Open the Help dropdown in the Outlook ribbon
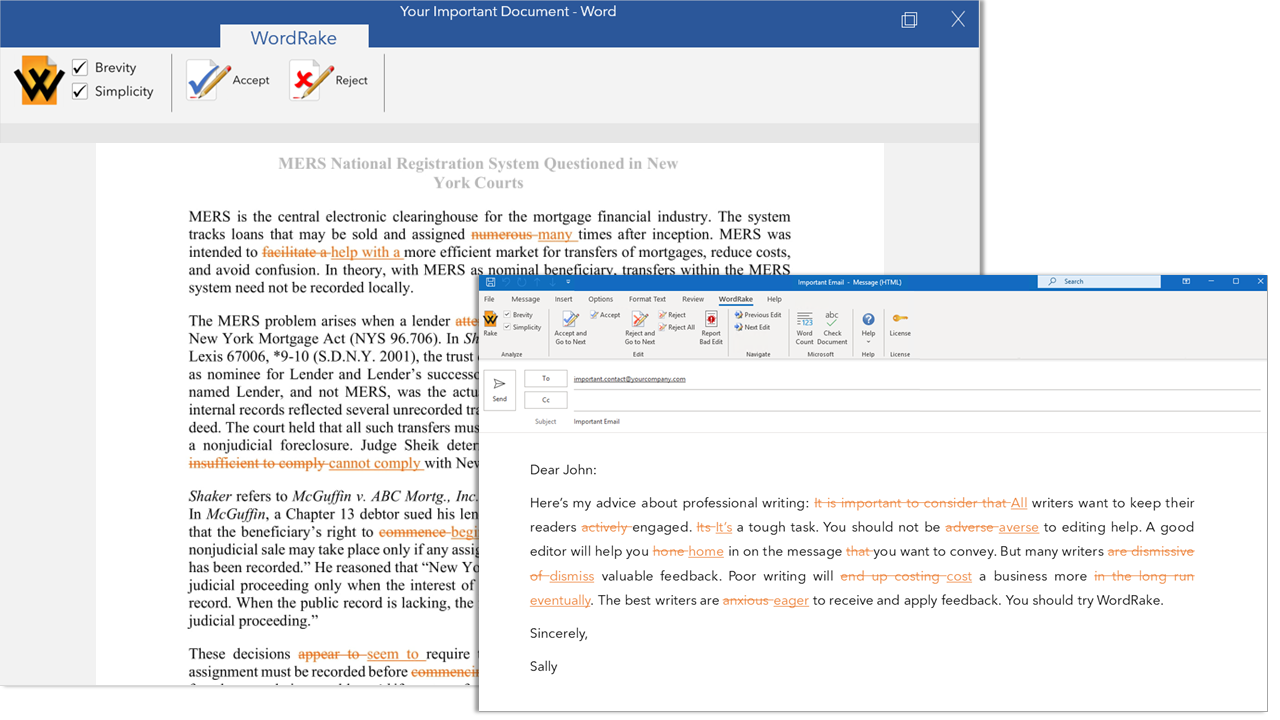The height and width of the screenshot is (720, 1280). (x=868, y=326)
